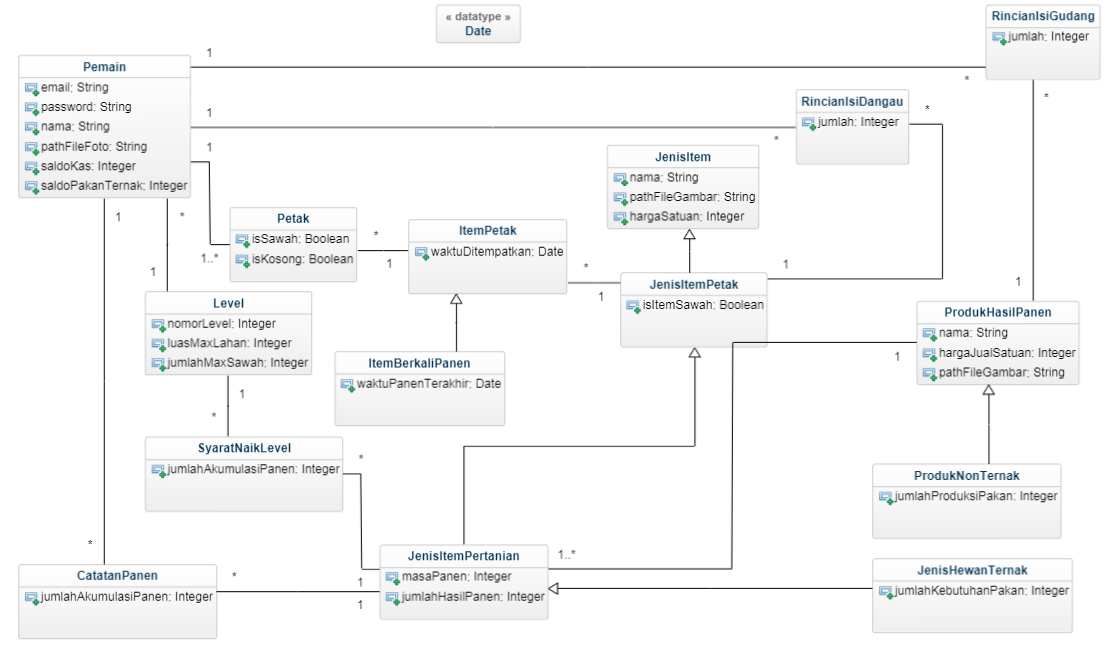Select the JenisItem class title bar
The height and width of the screenshot is (646, 1112).
[x=684, y=156]
